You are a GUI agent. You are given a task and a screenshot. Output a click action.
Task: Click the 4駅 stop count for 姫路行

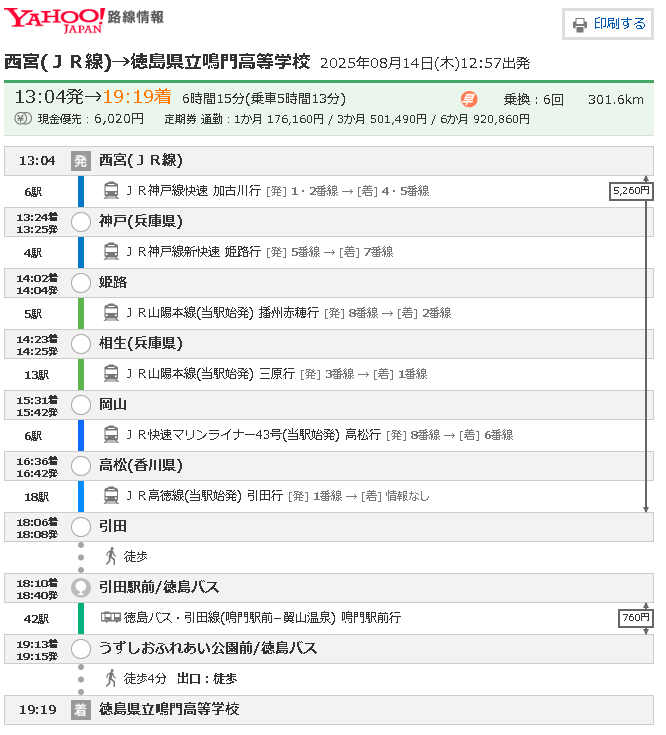[x=33, y=253]
